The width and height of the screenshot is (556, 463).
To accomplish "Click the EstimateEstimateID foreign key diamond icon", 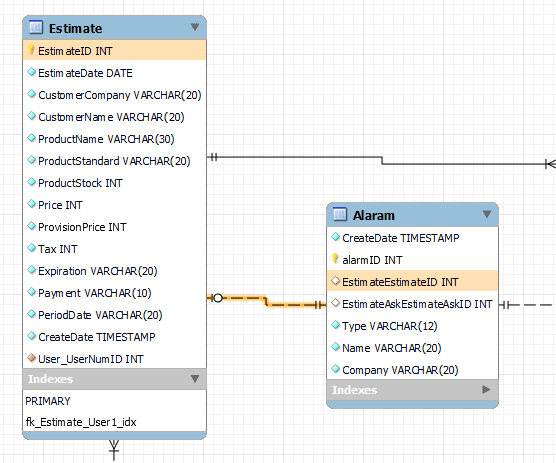I will click(x=335, y=281).
